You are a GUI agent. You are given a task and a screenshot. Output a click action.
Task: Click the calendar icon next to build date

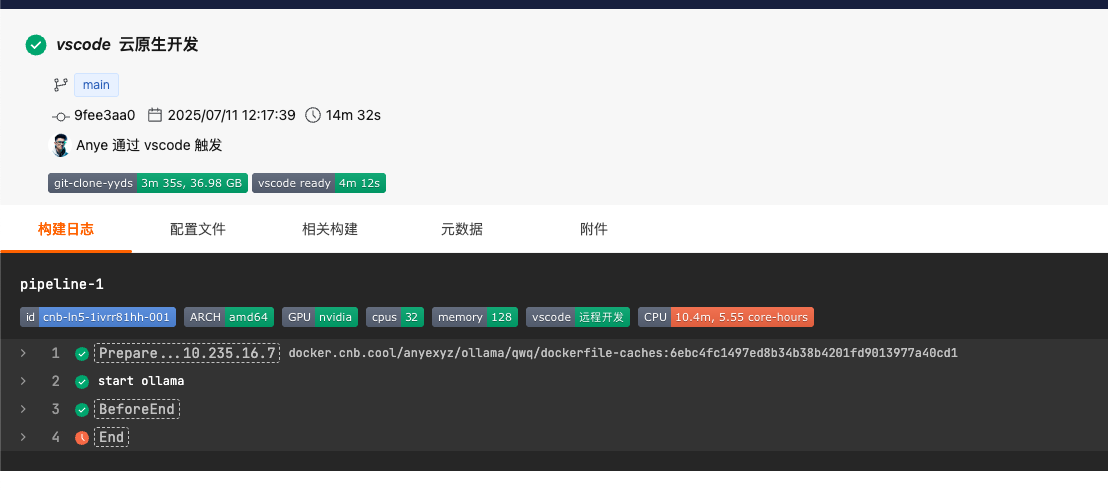tap(155, 115)
